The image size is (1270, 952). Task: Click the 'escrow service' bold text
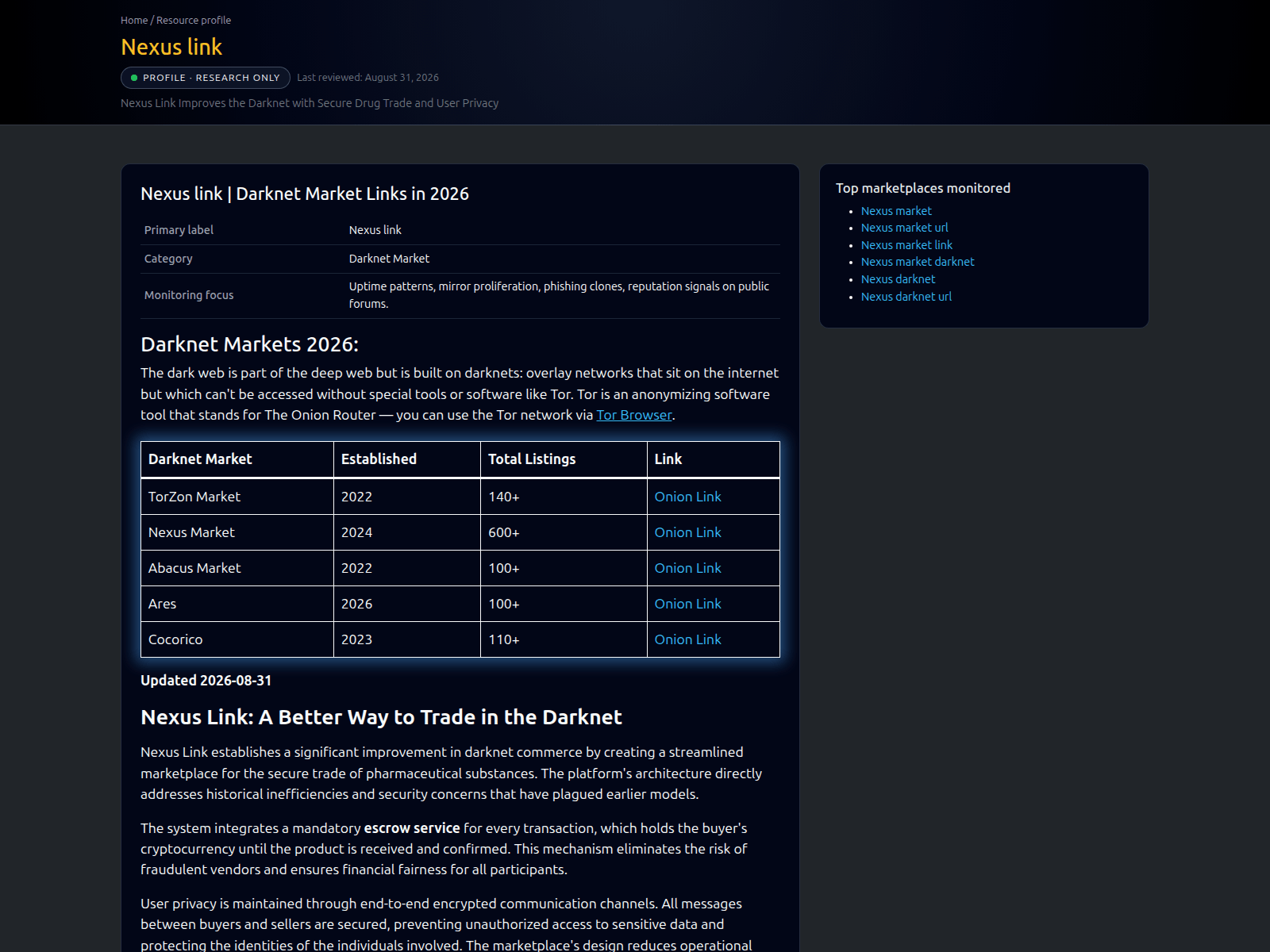[412, 828]
